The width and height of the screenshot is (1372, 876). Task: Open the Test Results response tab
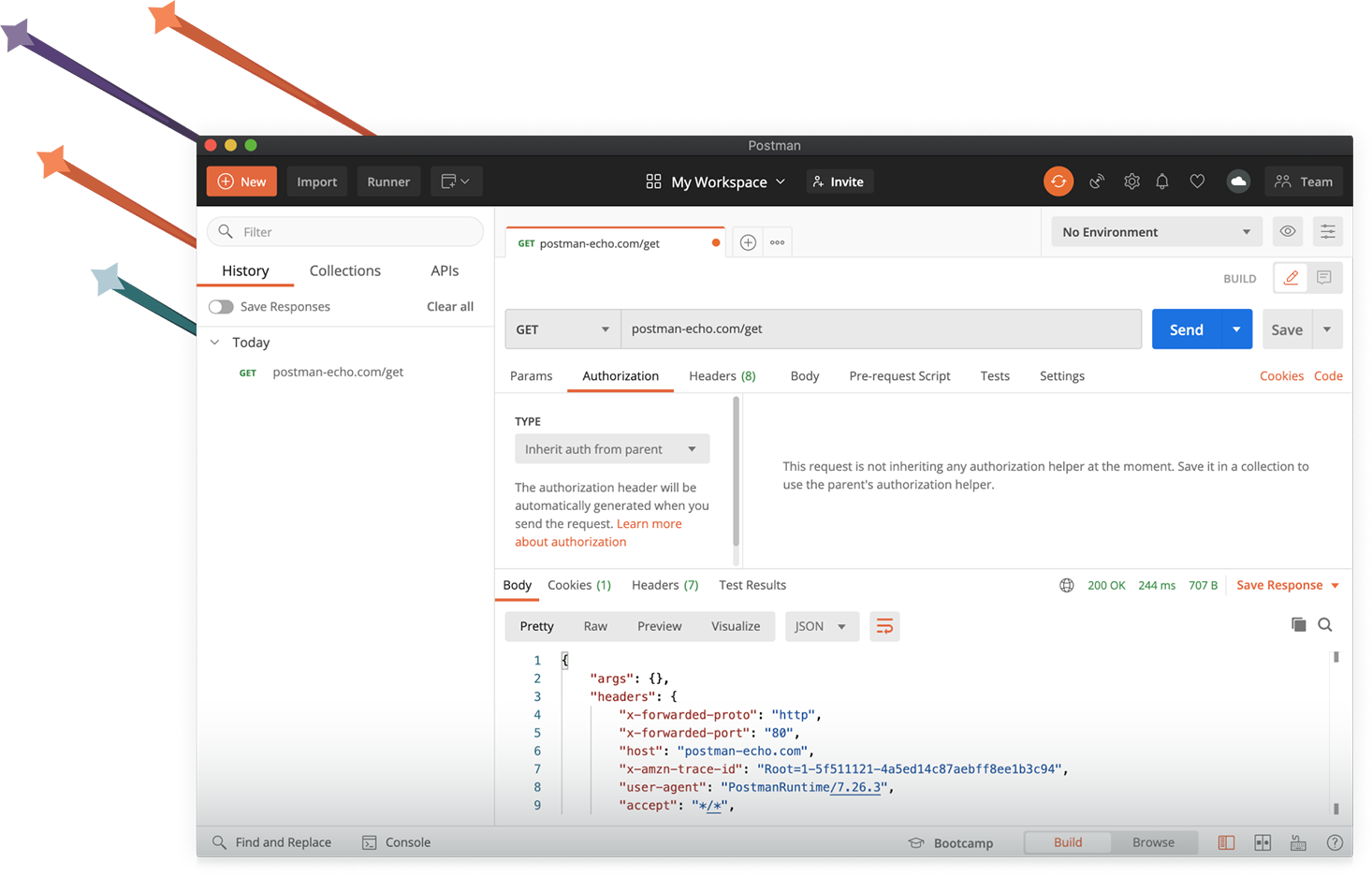coord(752,585)
